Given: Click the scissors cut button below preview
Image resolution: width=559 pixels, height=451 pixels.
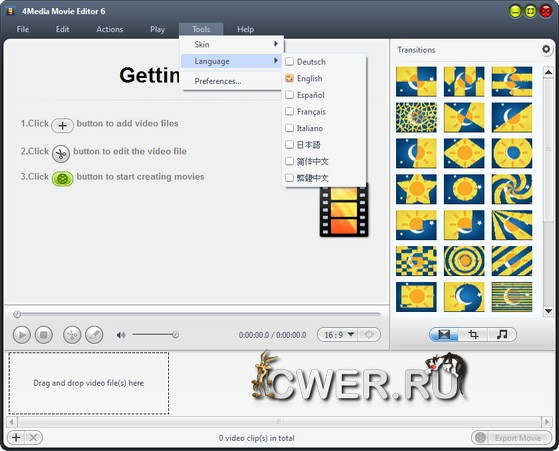Looking at the screenshot, I should click(72, 335).
